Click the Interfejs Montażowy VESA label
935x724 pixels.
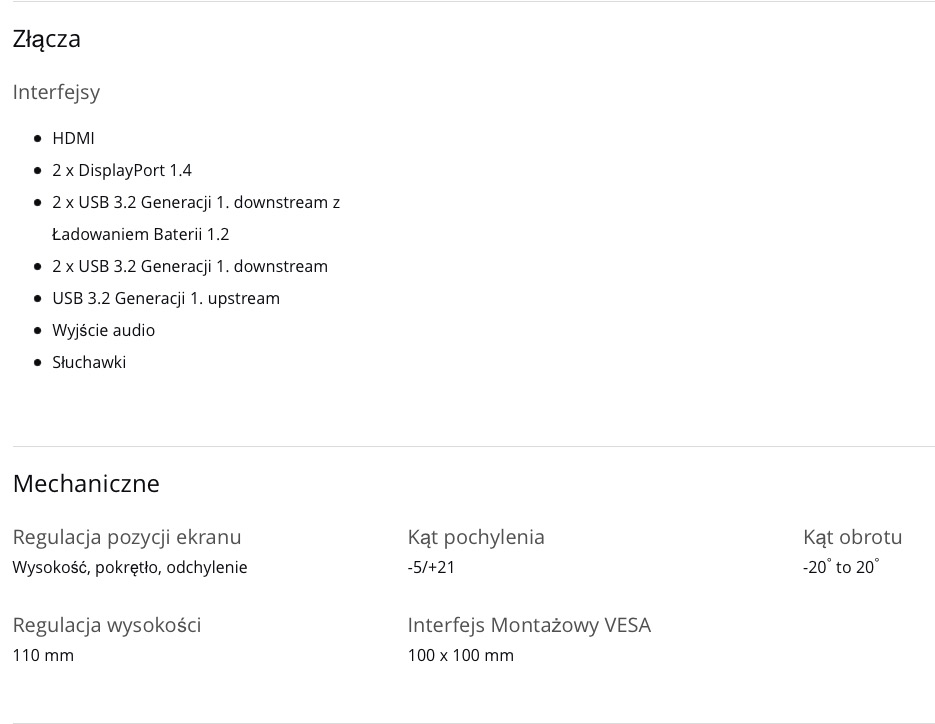coord(529,626)
